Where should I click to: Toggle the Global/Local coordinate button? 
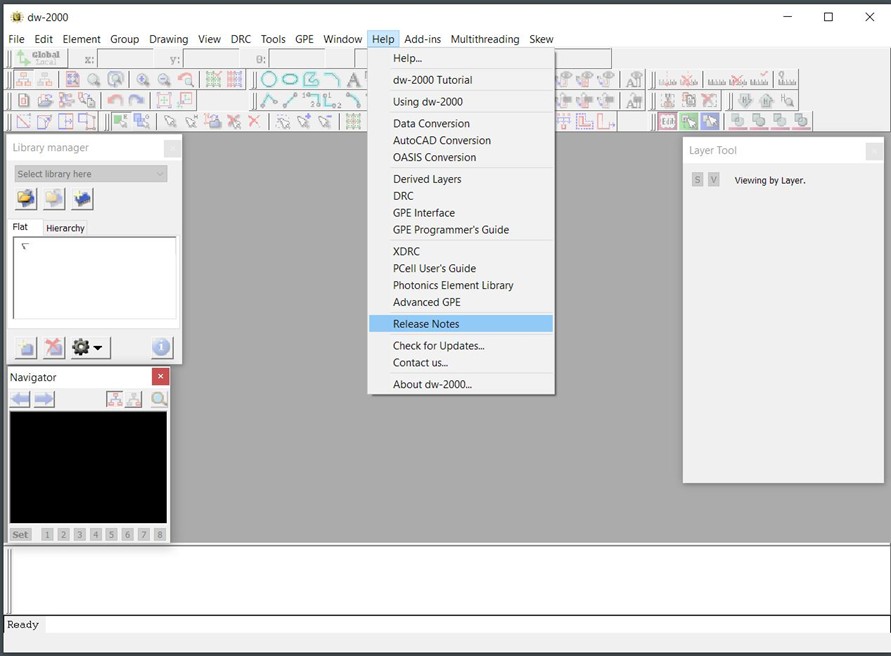40,58
